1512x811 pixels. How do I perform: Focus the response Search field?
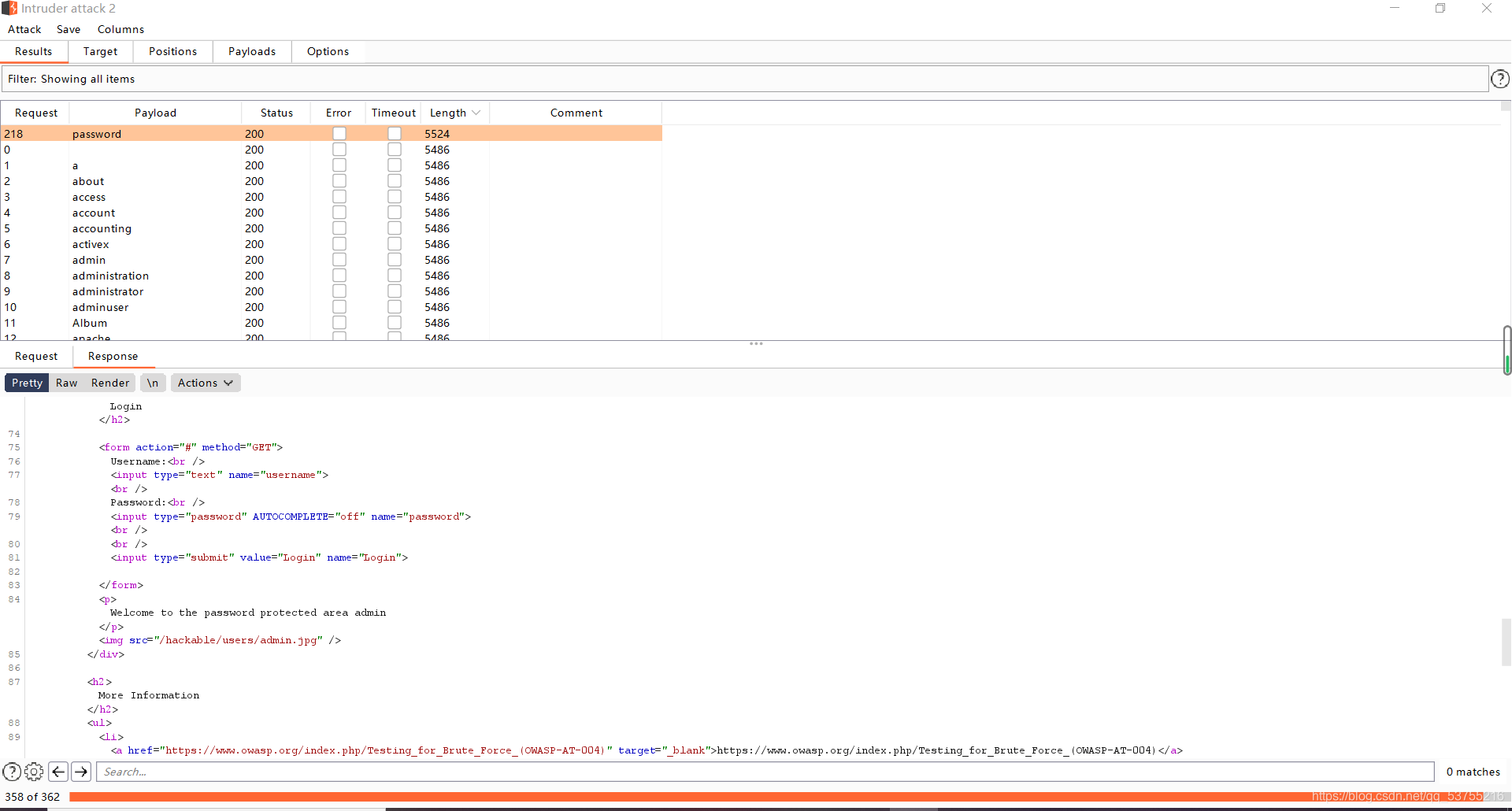tap(765, 772)
